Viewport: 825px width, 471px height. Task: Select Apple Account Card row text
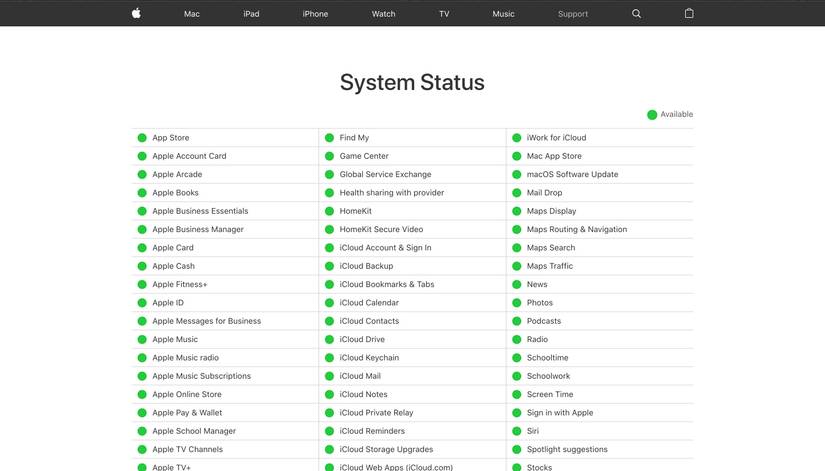click(x=189, y=156)
